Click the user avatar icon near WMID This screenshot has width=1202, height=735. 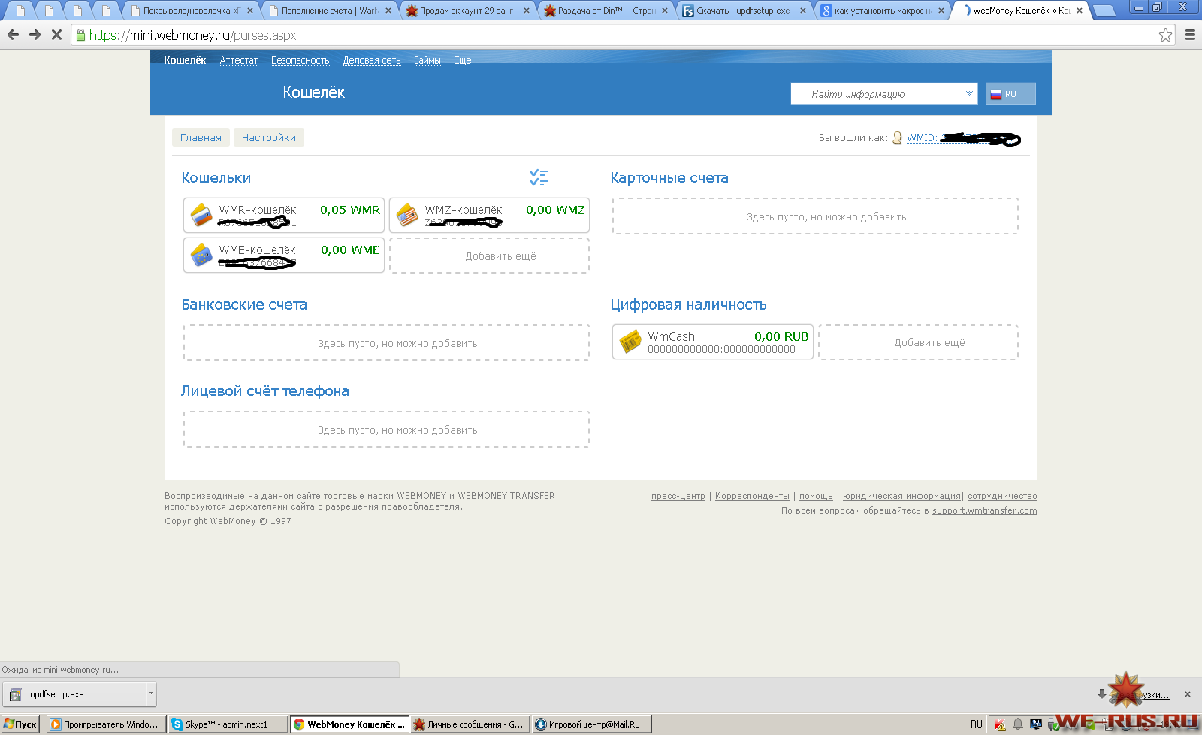pyautogui.click(x=897, y=138)
